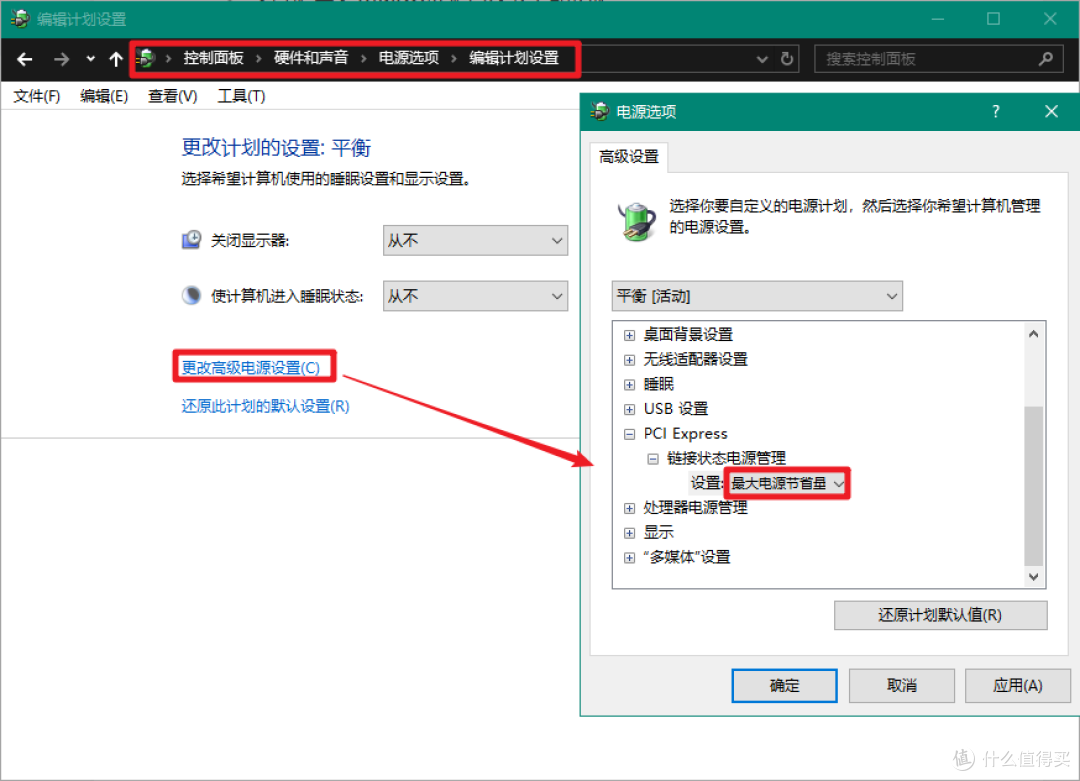Open the recent locations dropdown arrow

click(x=90, y=59)
